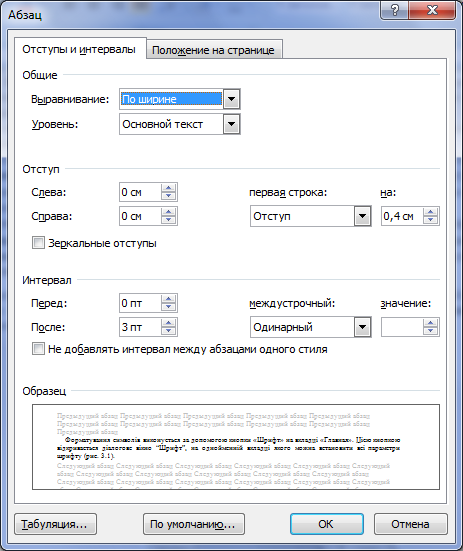Open the Табуляция settings button
This screenshot has height=551, width=463.
pyautogui.click(x=56, y=524)
